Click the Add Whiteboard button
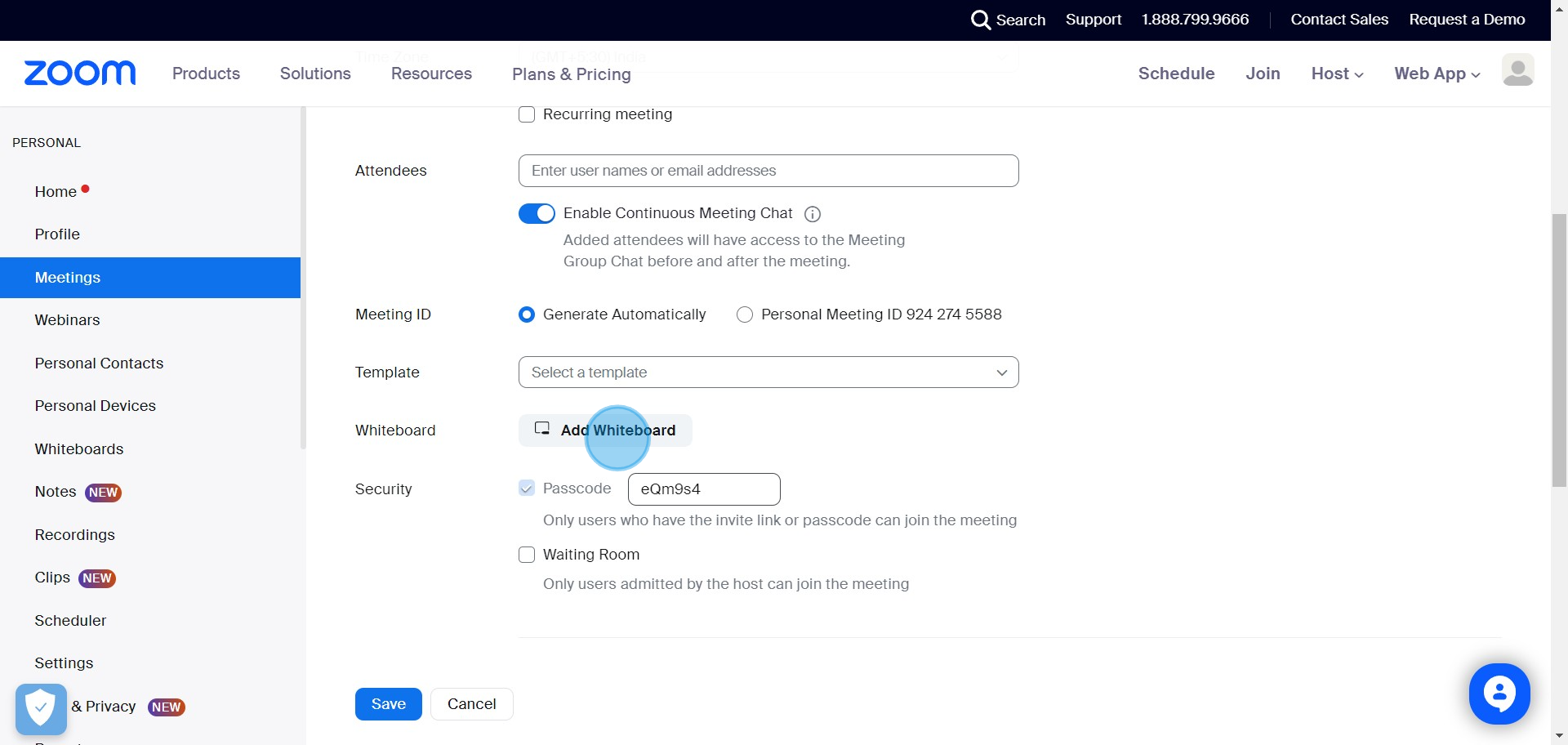Screen dimensions: 1568x745 point(605,430)
